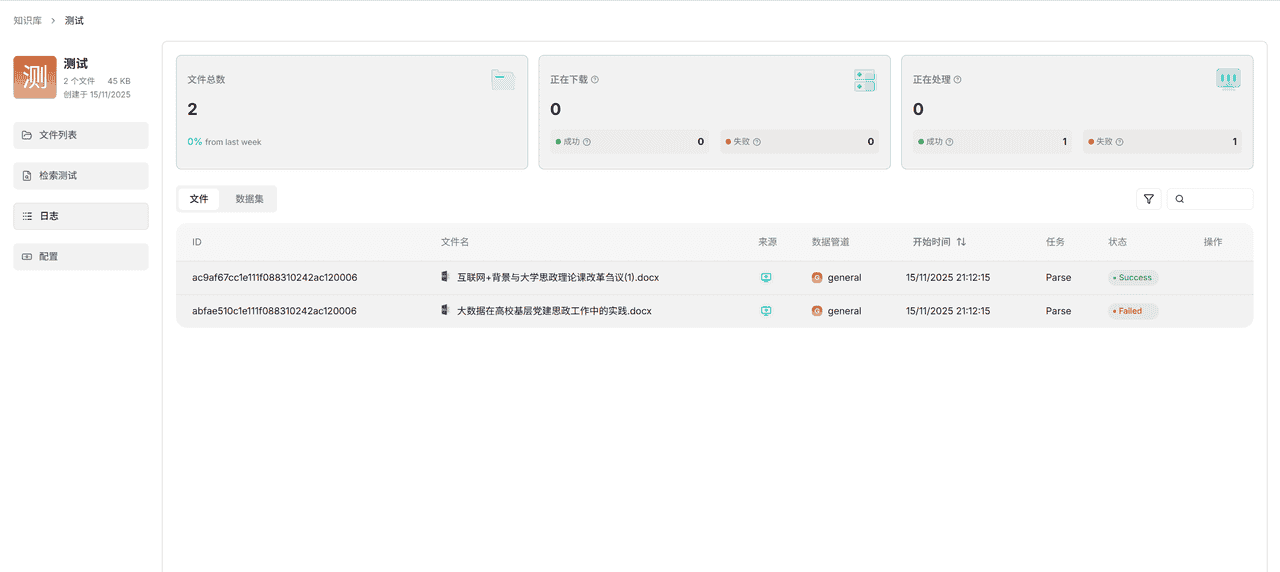Switch to the 数据集 tab
Viewport: 1280px width, 572px height.
click(x=249, y=199)
